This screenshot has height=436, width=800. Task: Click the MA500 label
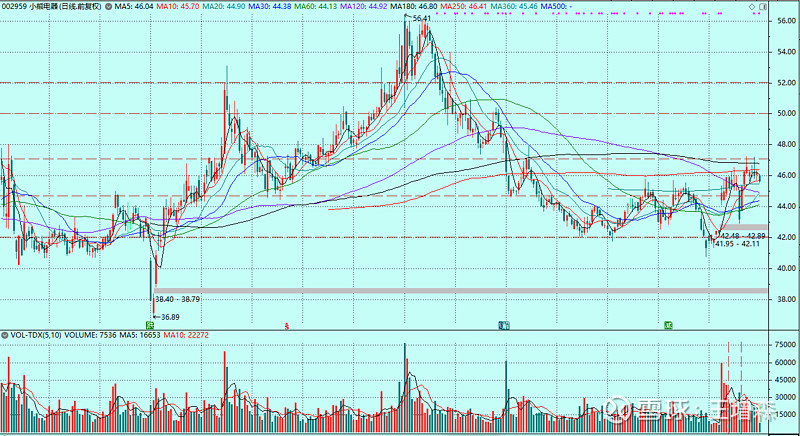556,7
